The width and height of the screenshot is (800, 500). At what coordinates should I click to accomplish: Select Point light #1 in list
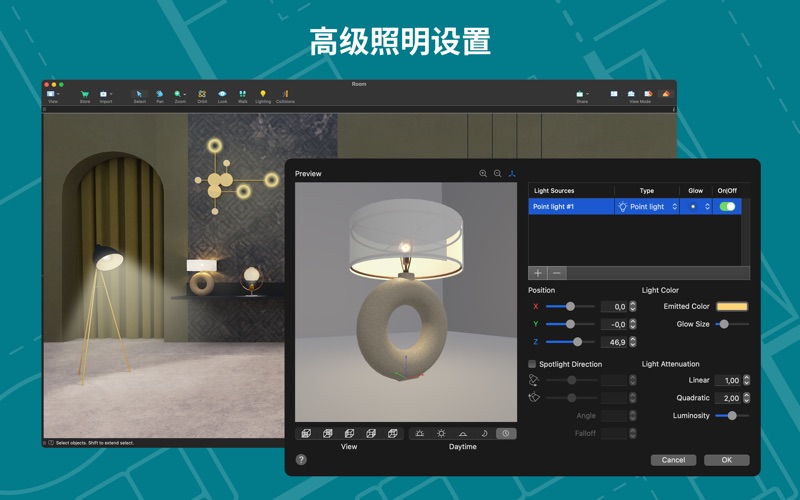coord(568,207)
